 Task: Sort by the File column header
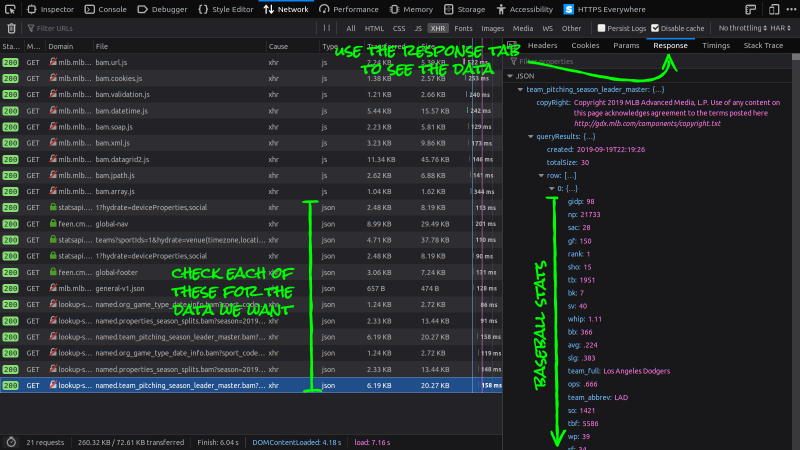point(179,46)
